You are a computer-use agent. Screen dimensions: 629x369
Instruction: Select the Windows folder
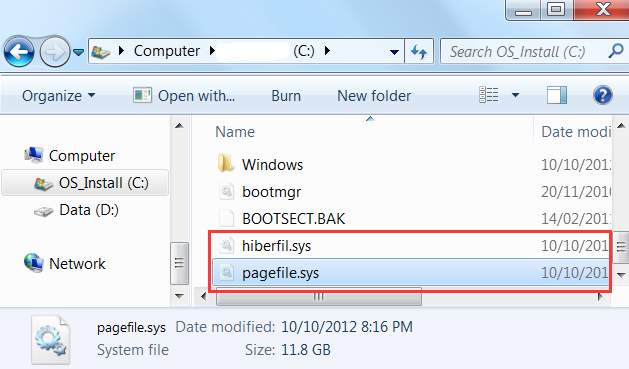pos(272,165)
